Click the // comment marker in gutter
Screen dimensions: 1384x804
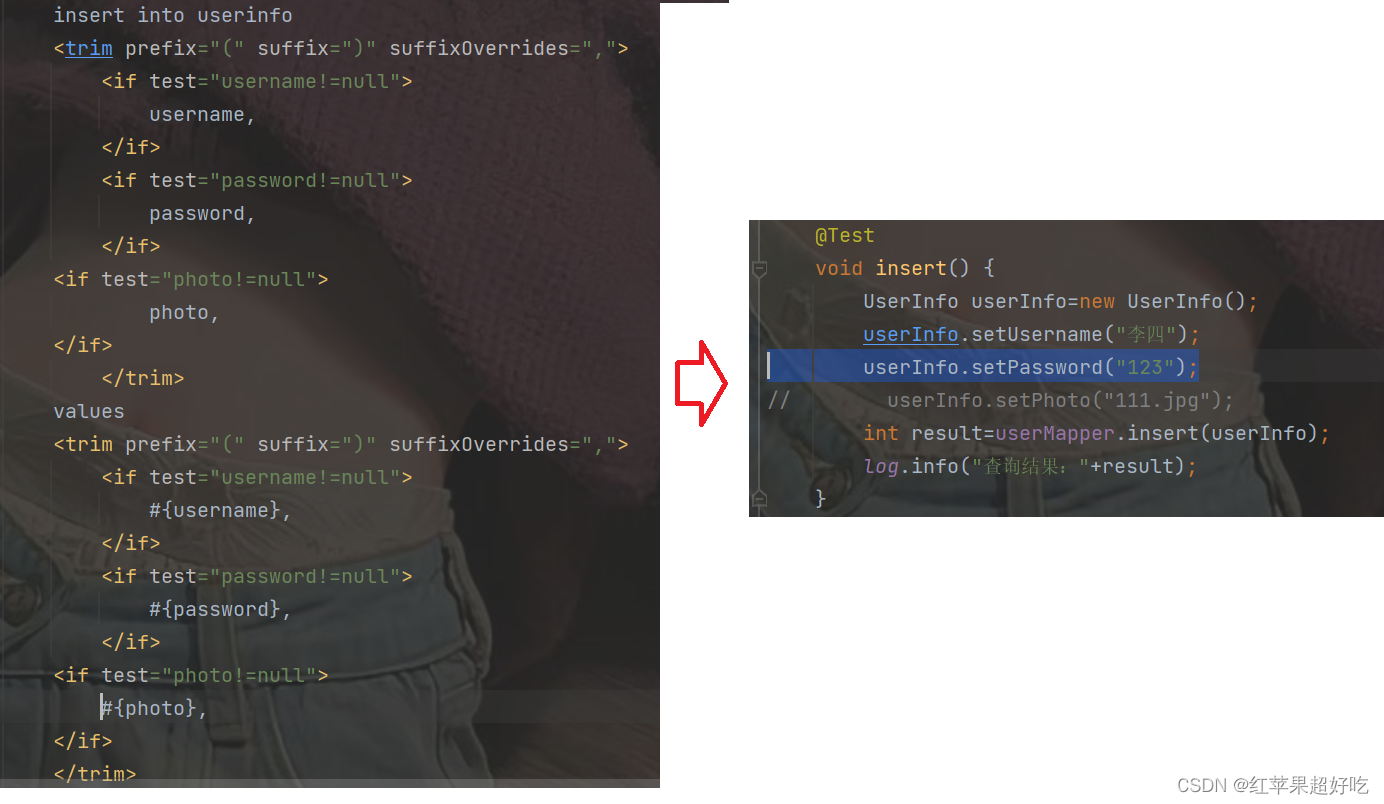pyautogui.click(x=779, y=400)
